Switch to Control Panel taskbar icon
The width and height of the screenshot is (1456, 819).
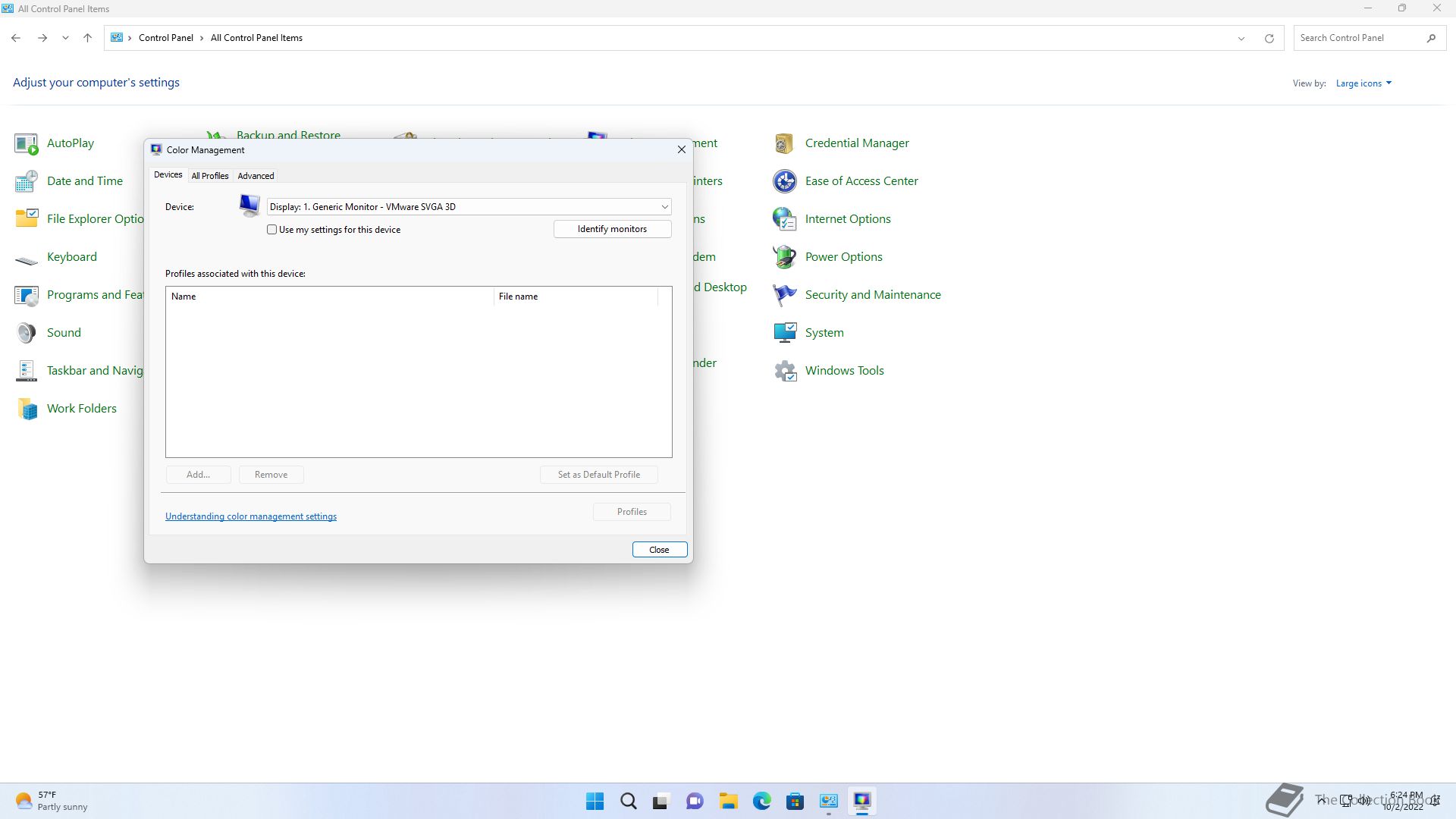pyautogui.click(x=828, y=801)
